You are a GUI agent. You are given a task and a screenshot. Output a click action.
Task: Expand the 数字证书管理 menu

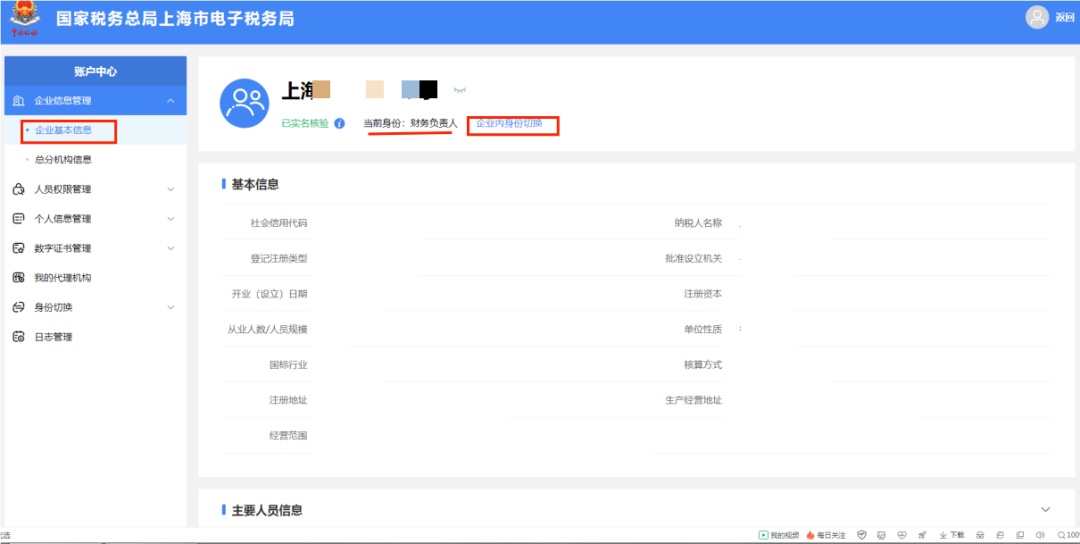170,248
